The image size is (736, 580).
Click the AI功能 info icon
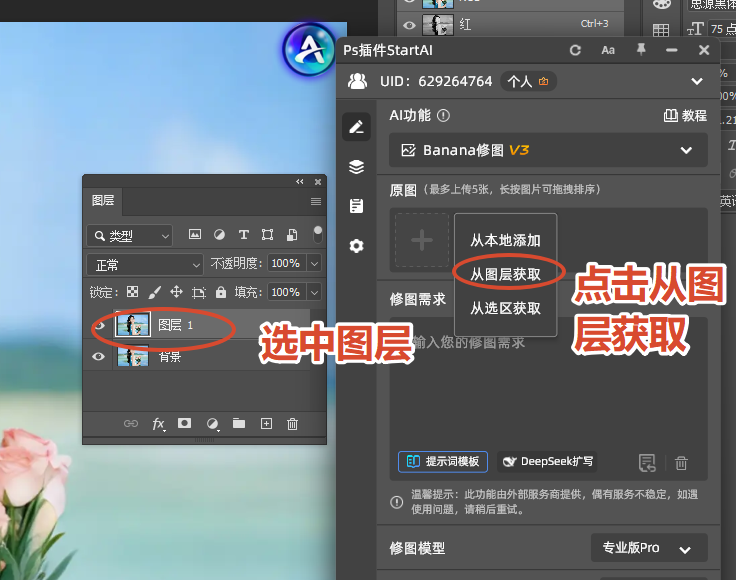point(443,115)
